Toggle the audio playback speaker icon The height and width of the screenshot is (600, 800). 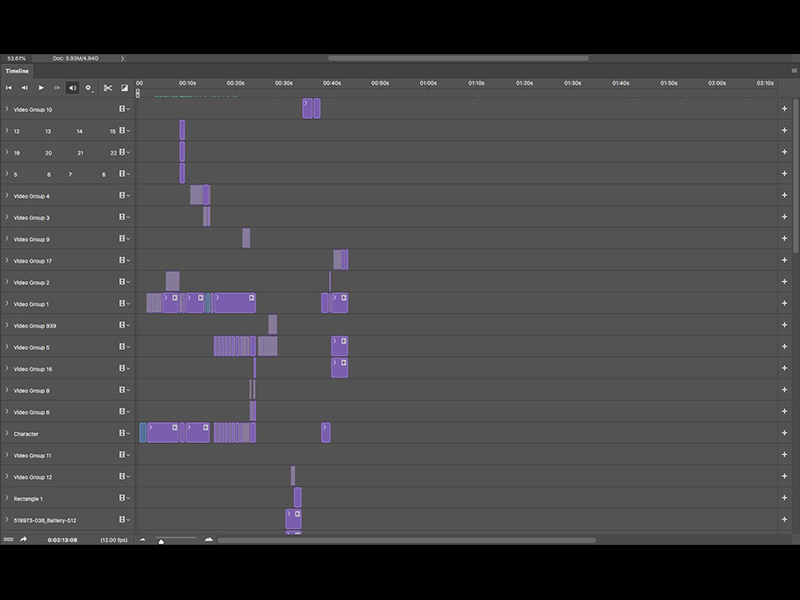[x=72, y=88]
